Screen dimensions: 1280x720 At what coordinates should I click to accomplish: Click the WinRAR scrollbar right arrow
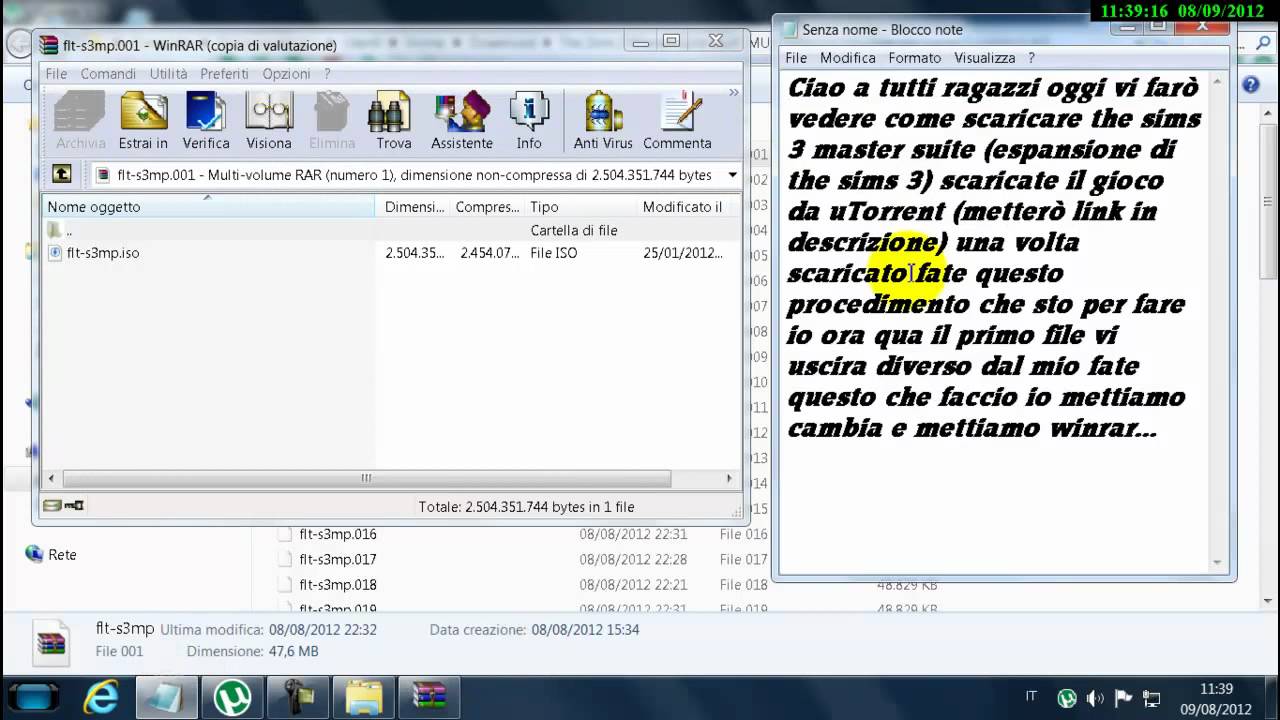coord(729,478)
